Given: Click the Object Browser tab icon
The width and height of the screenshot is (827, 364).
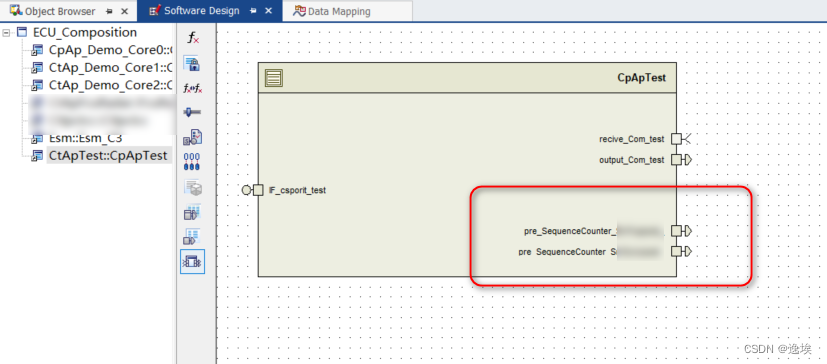Looking at the screenshot, I should click(16, 11).
